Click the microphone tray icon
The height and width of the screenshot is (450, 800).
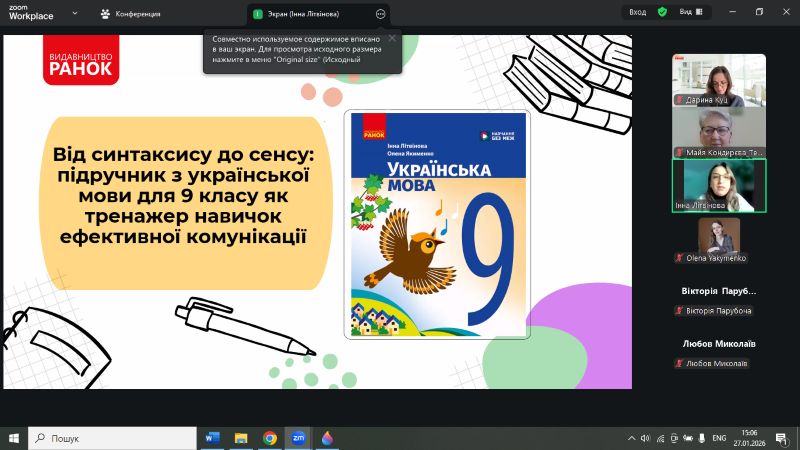pyautogui.click(x=702, y=438)
